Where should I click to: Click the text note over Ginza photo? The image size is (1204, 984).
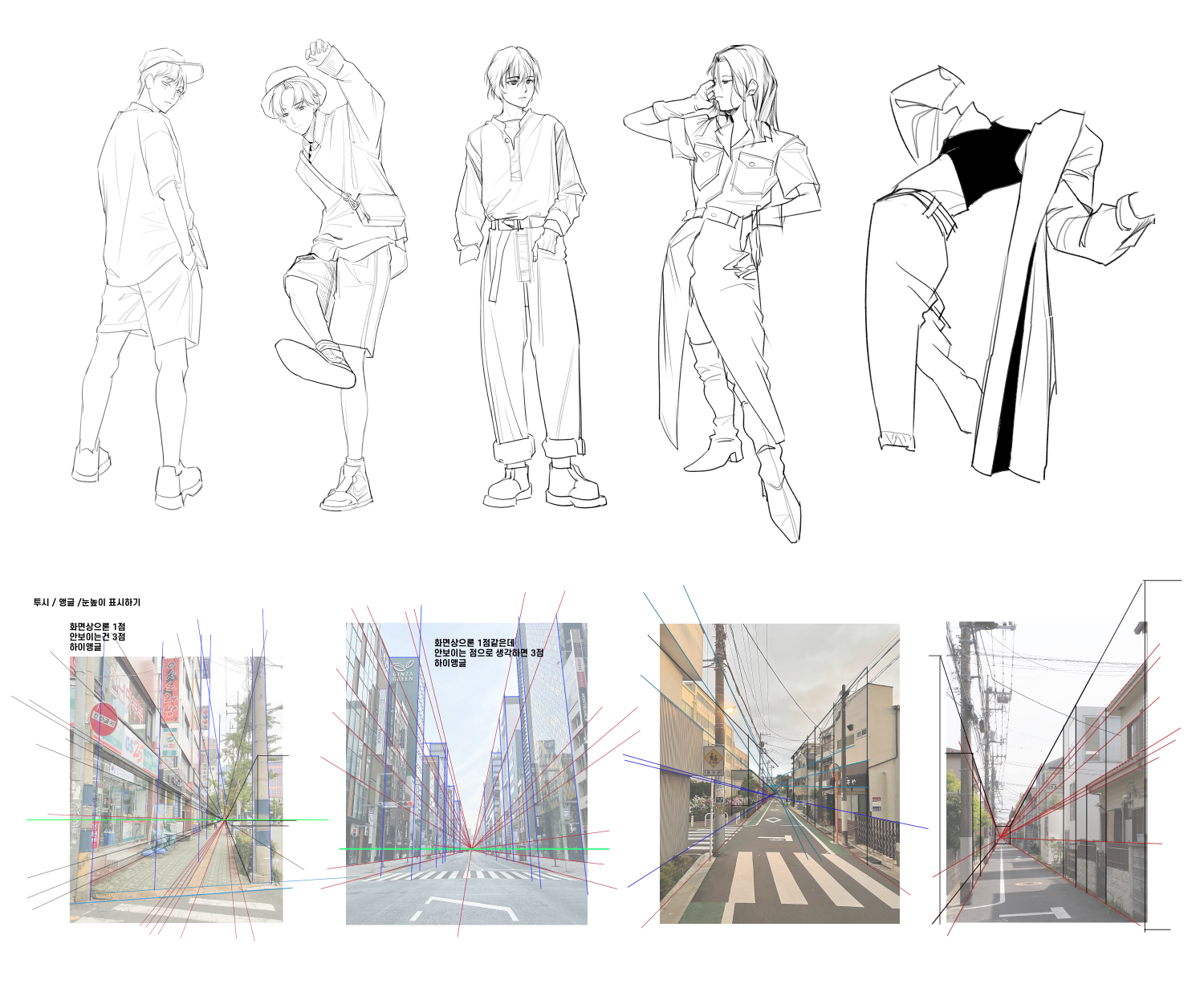tap(488, 653)
